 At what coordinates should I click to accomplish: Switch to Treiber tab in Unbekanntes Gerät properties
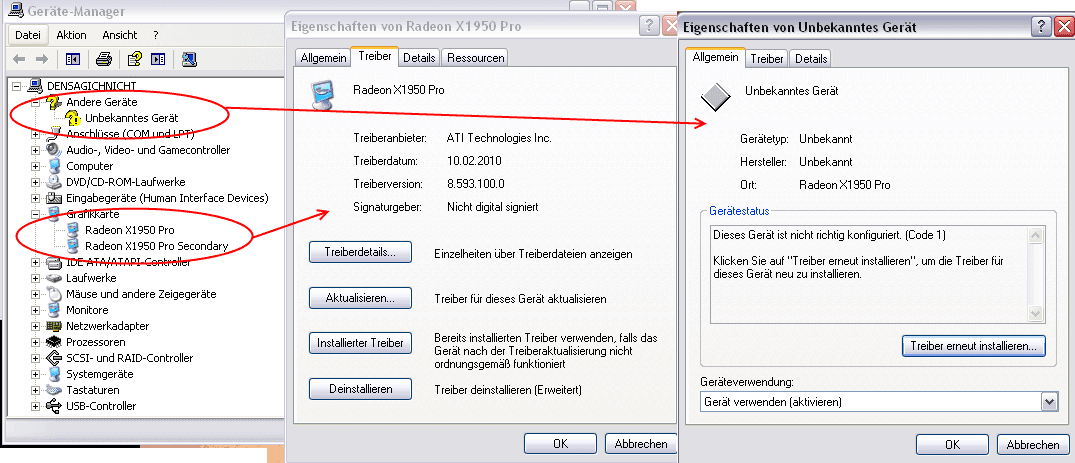766,59
